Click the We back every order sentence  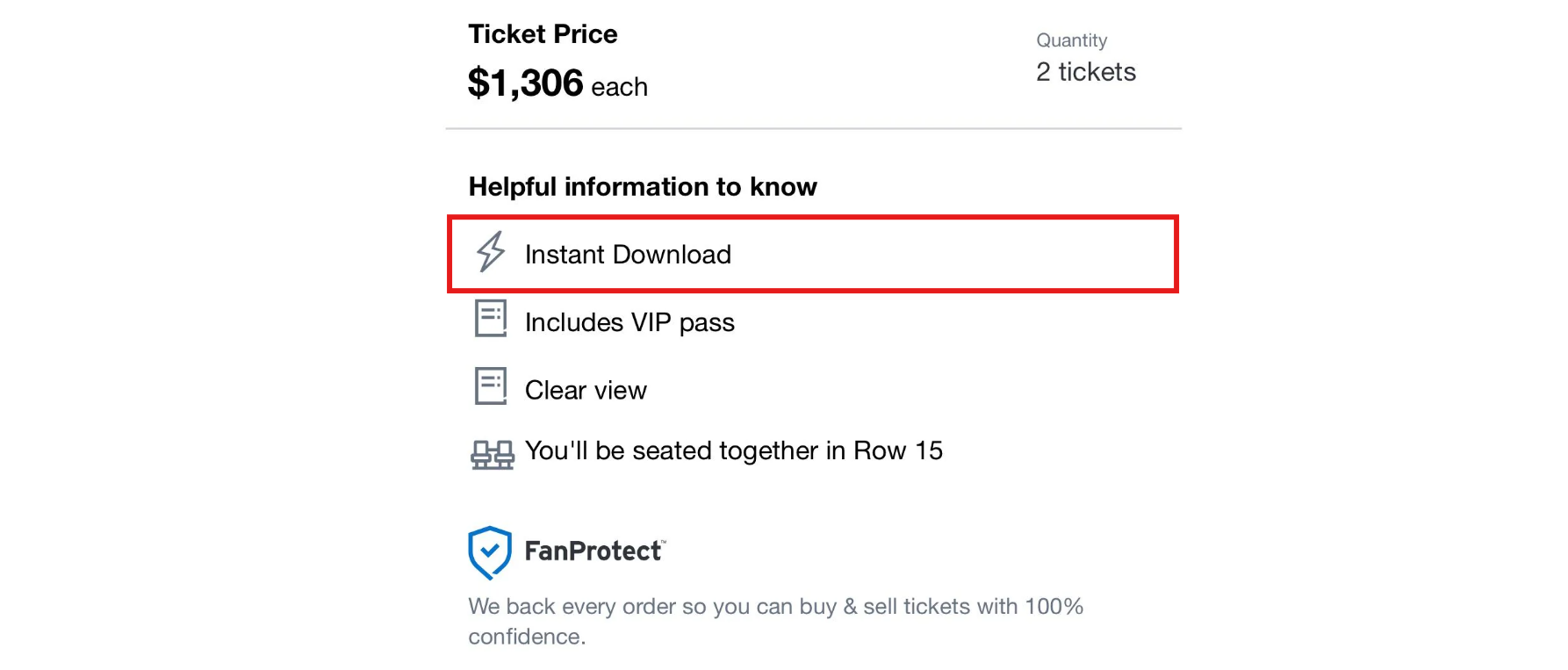point(775,607)
